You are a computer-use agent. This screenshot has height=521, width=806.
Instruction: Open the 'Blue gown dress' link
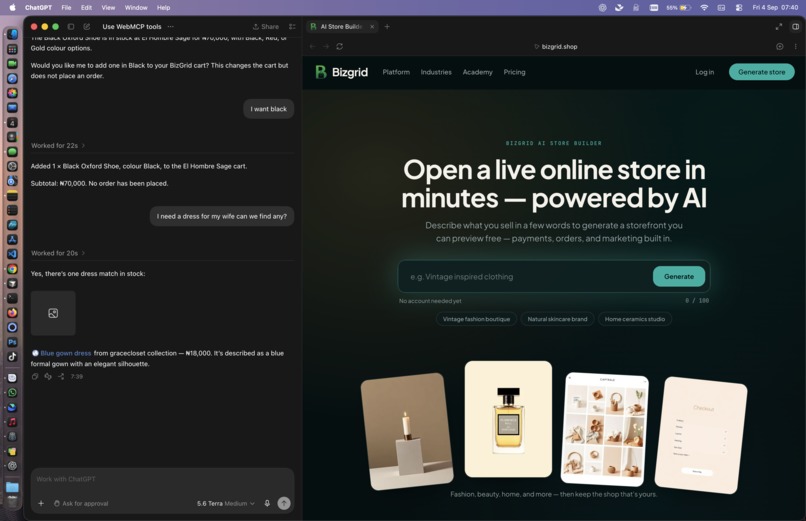coord(66,353)
